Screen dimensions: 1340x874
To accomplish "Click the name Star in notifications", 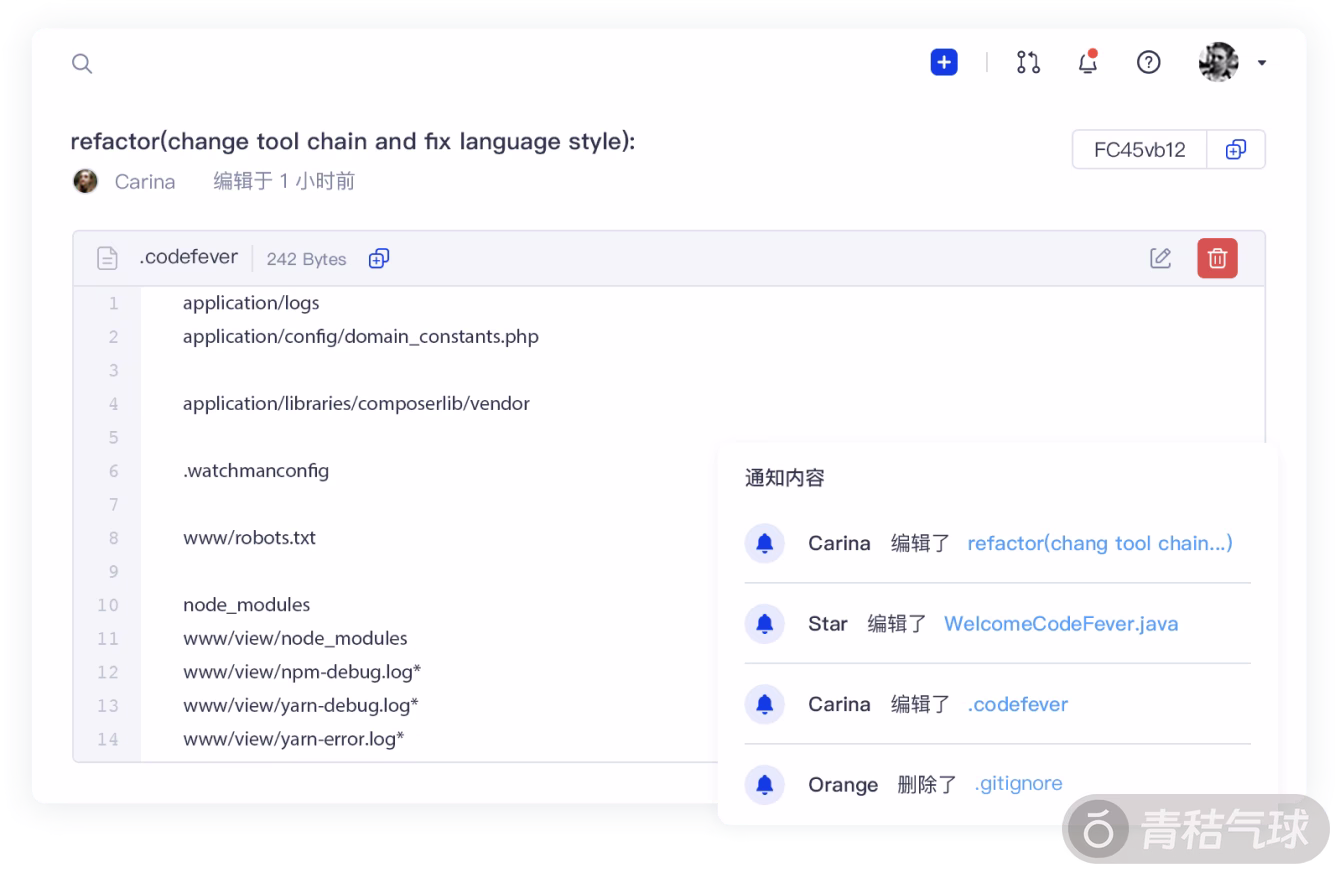I will coord(828,624).
